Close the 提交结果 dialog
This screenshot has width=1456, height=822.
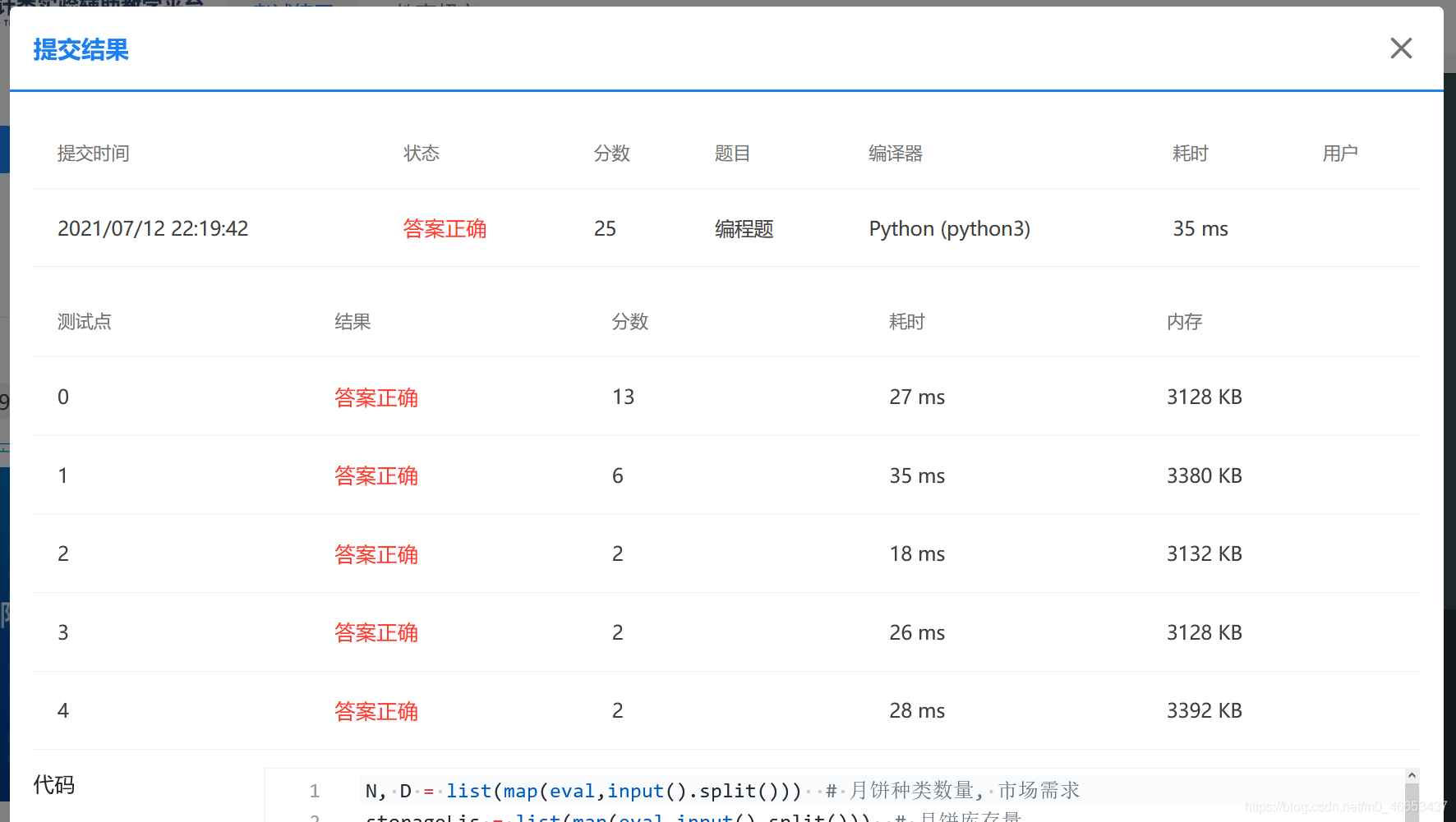(1400, 48)
